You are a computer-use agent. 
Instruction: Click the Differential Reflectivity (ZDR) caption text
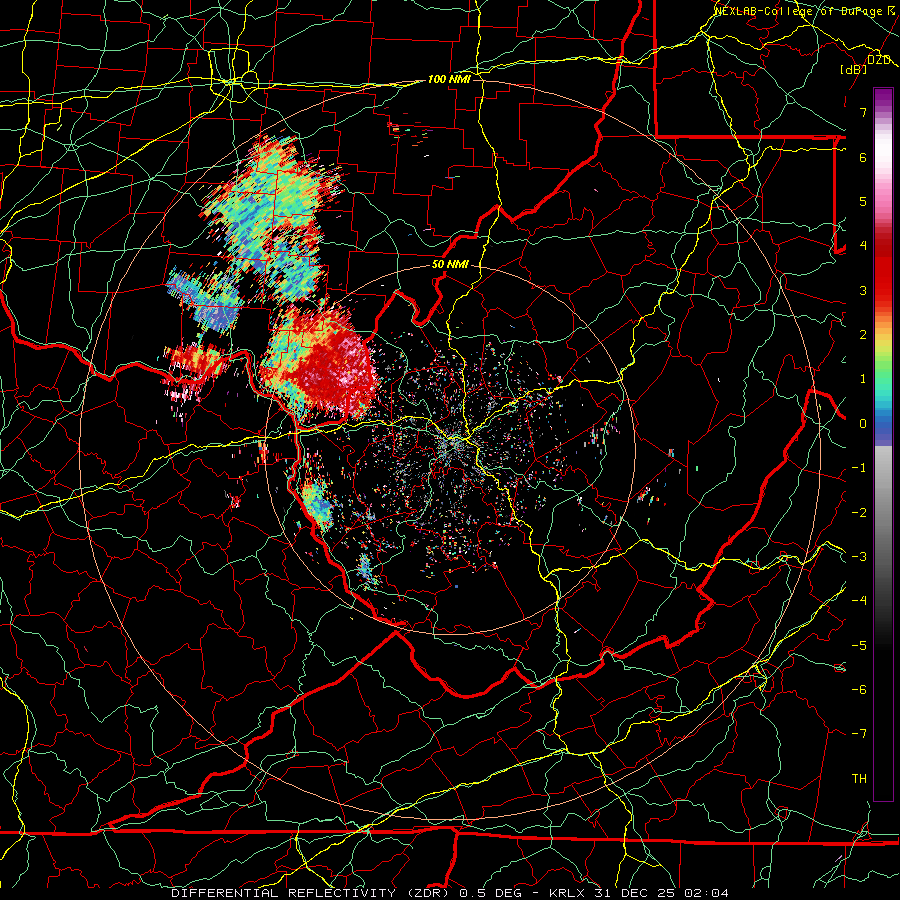tap(312, 893)
